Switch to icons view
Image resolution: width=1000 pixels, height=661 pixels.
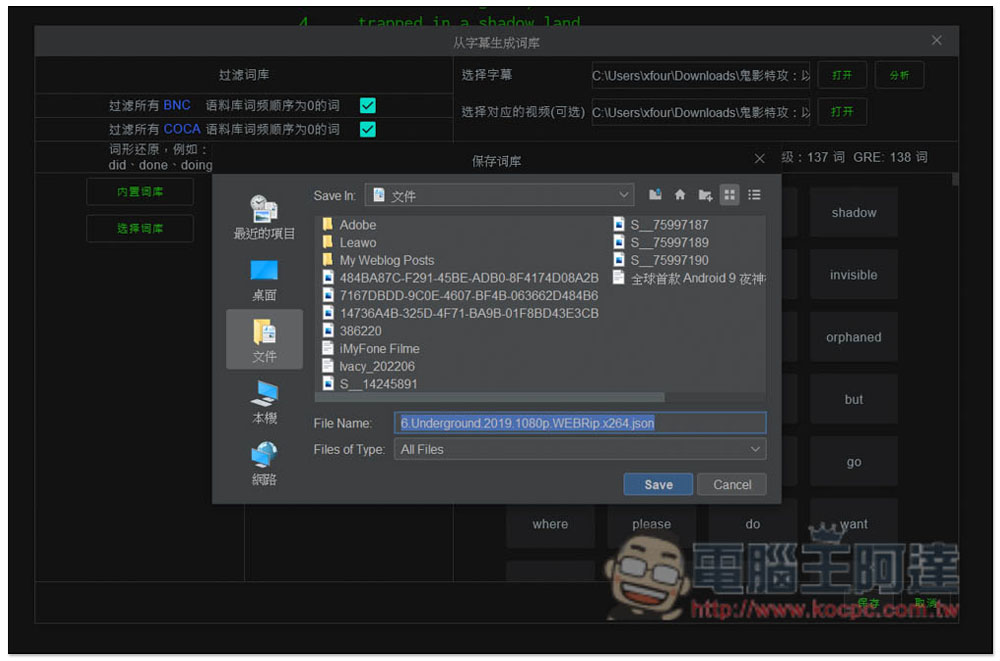[x=729, y=195]
